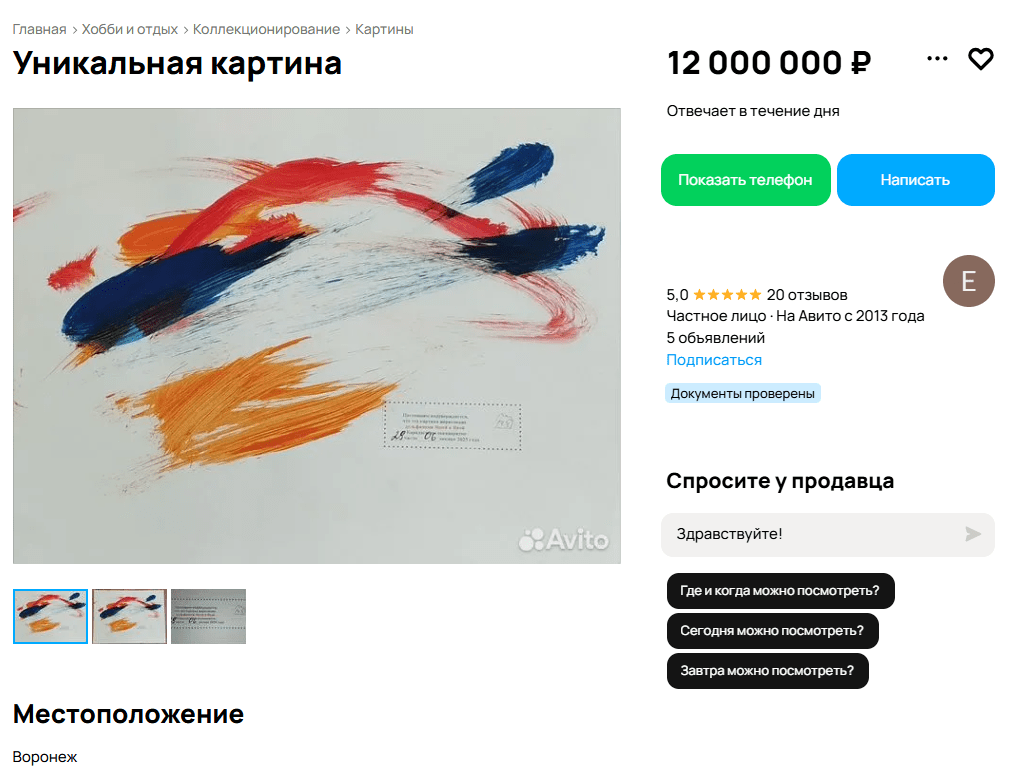Choose 'Завтра можно посмотреть?' quick question
Viewport: 1030px width, 768px height.
tap(767, 671)
